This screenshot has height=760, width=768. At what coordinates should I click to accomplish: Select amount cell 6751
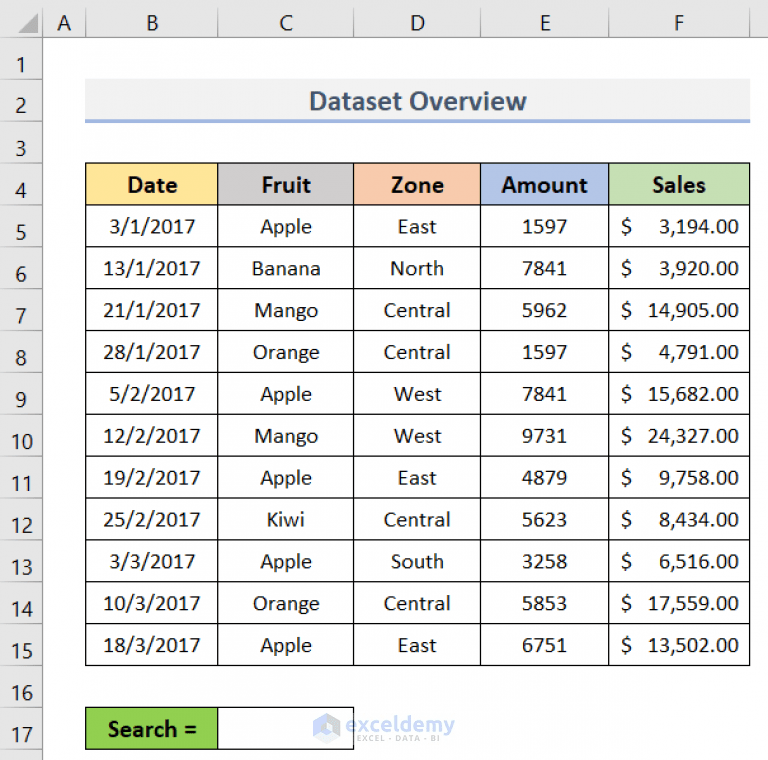coord(545,644)
